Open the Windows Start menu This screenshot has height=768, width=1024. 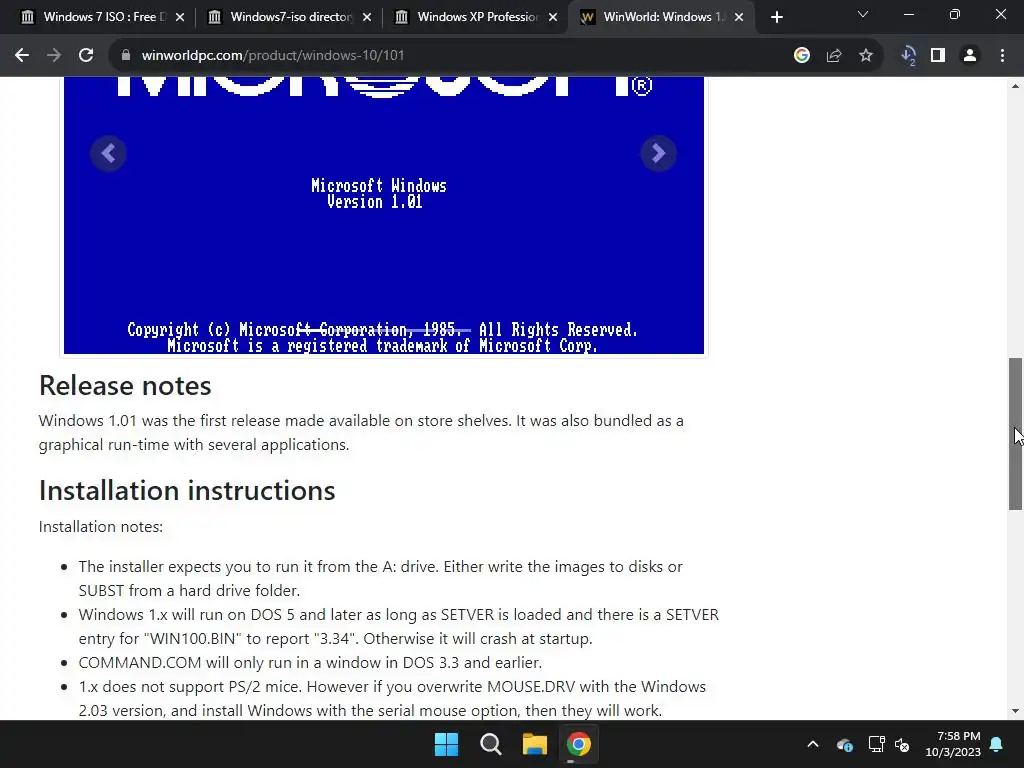(447, 744)
